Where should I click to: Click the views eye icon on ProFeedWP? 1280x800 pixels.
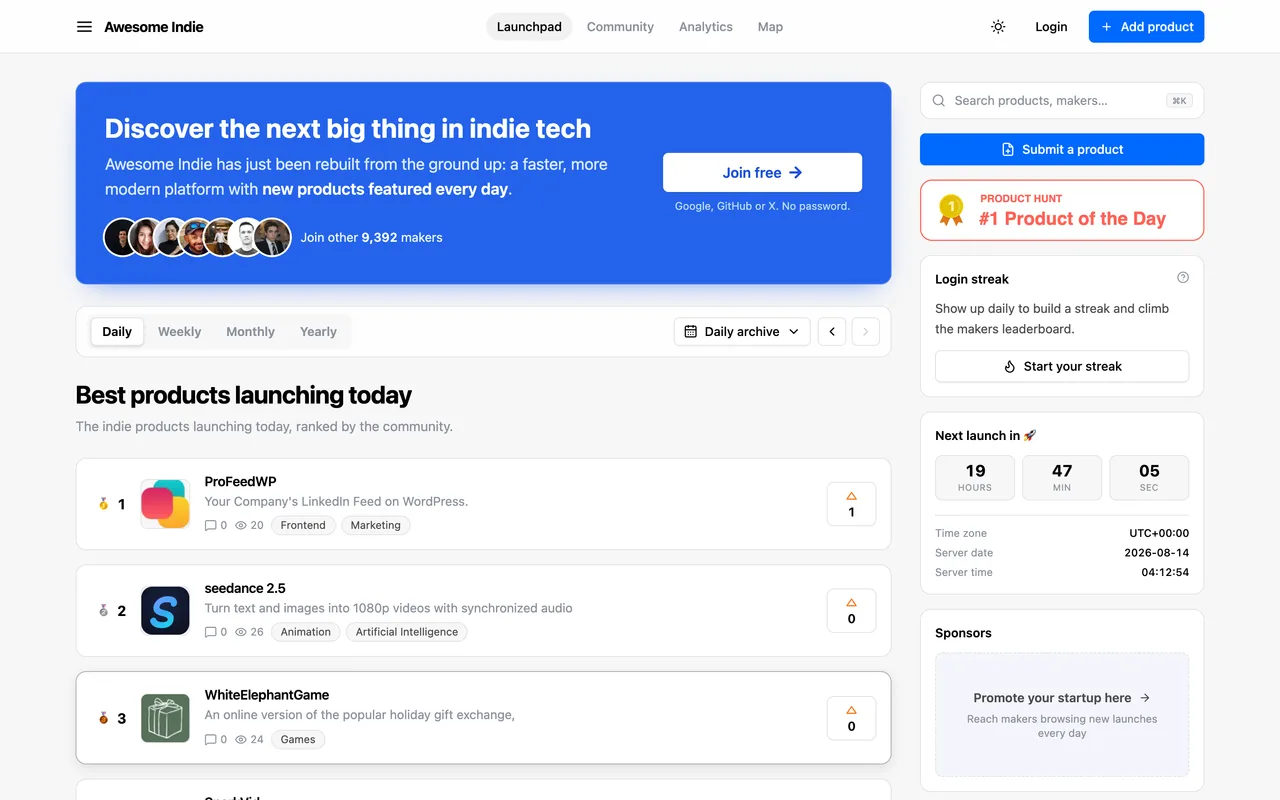pos(241,525)
